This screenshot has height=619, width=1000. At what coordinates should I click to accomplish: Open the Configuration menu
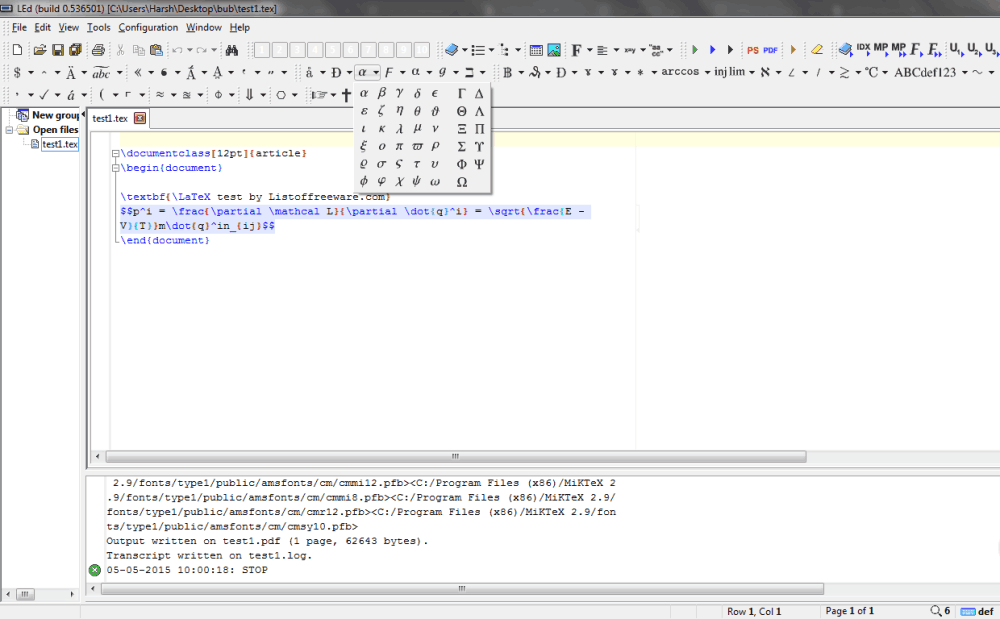(x=148, y=27)
